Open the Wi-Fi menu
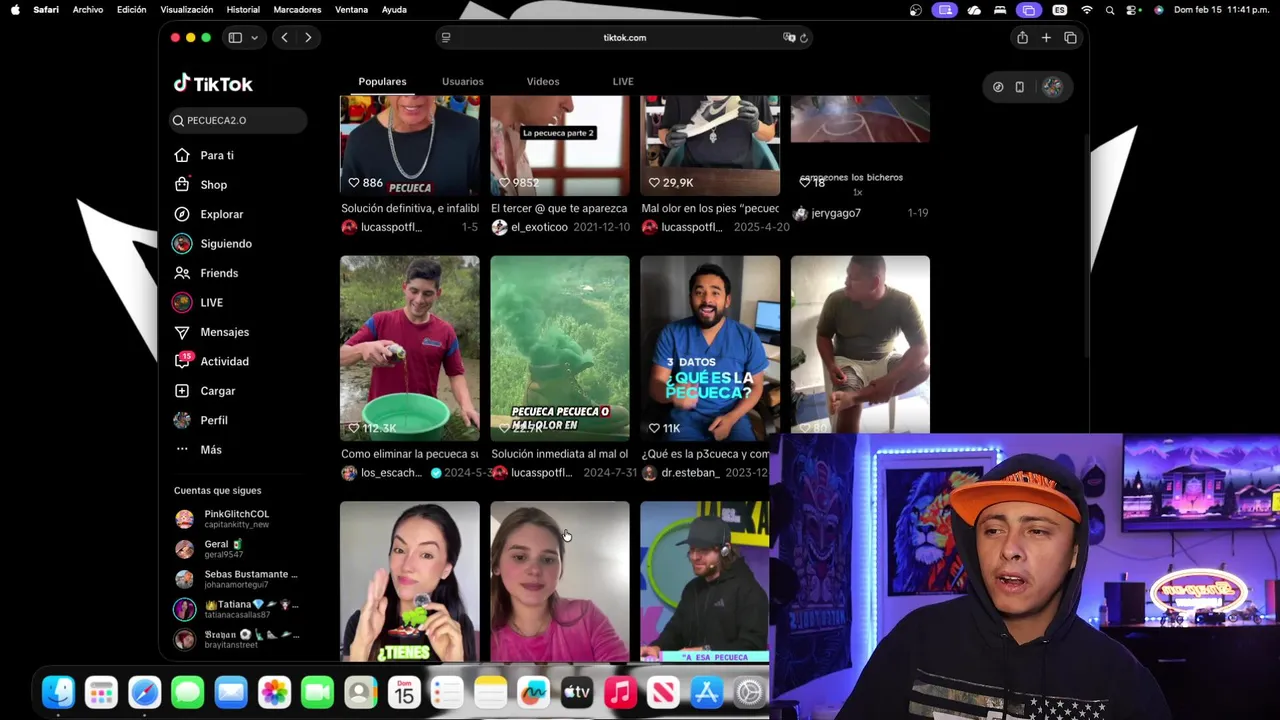Image resolution: width=1280 pixels, height=720 pixels. point(1087,10)
